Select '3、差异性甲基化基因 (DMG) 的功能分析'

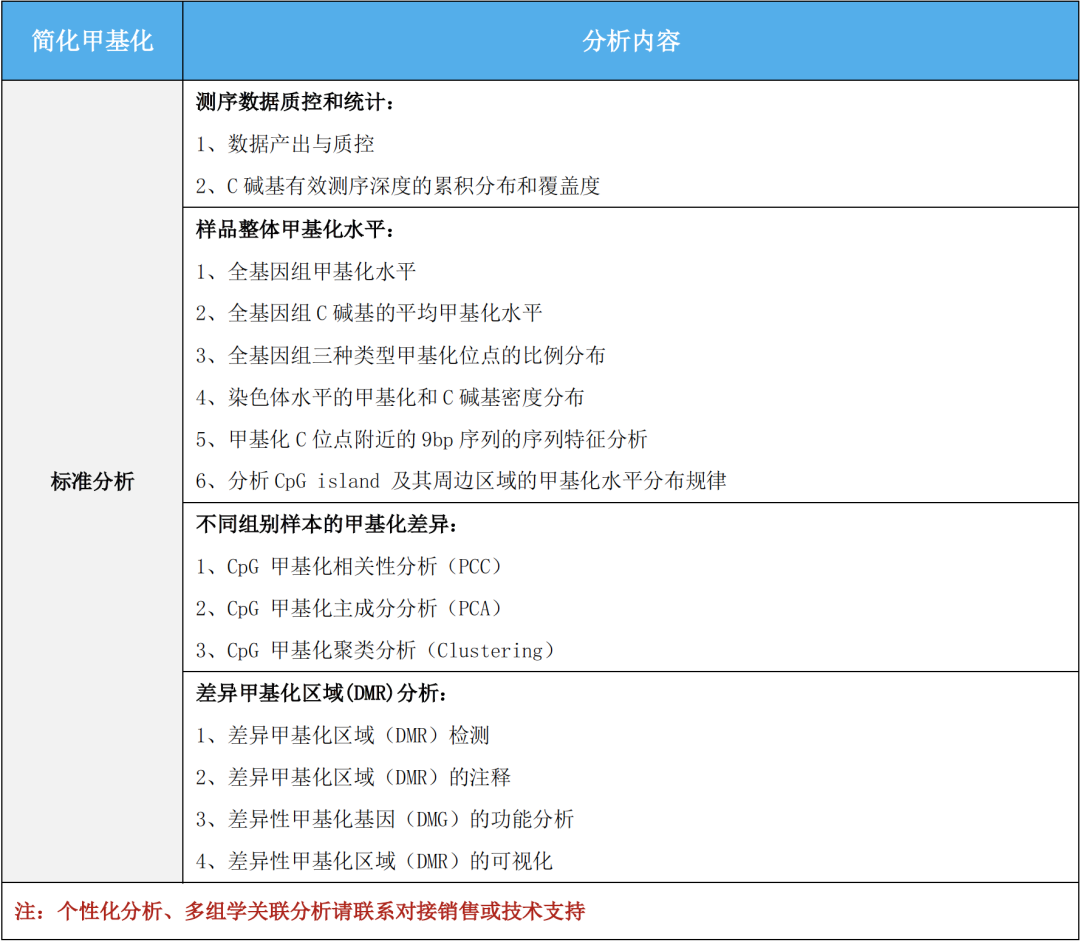[x=385, y=819]
